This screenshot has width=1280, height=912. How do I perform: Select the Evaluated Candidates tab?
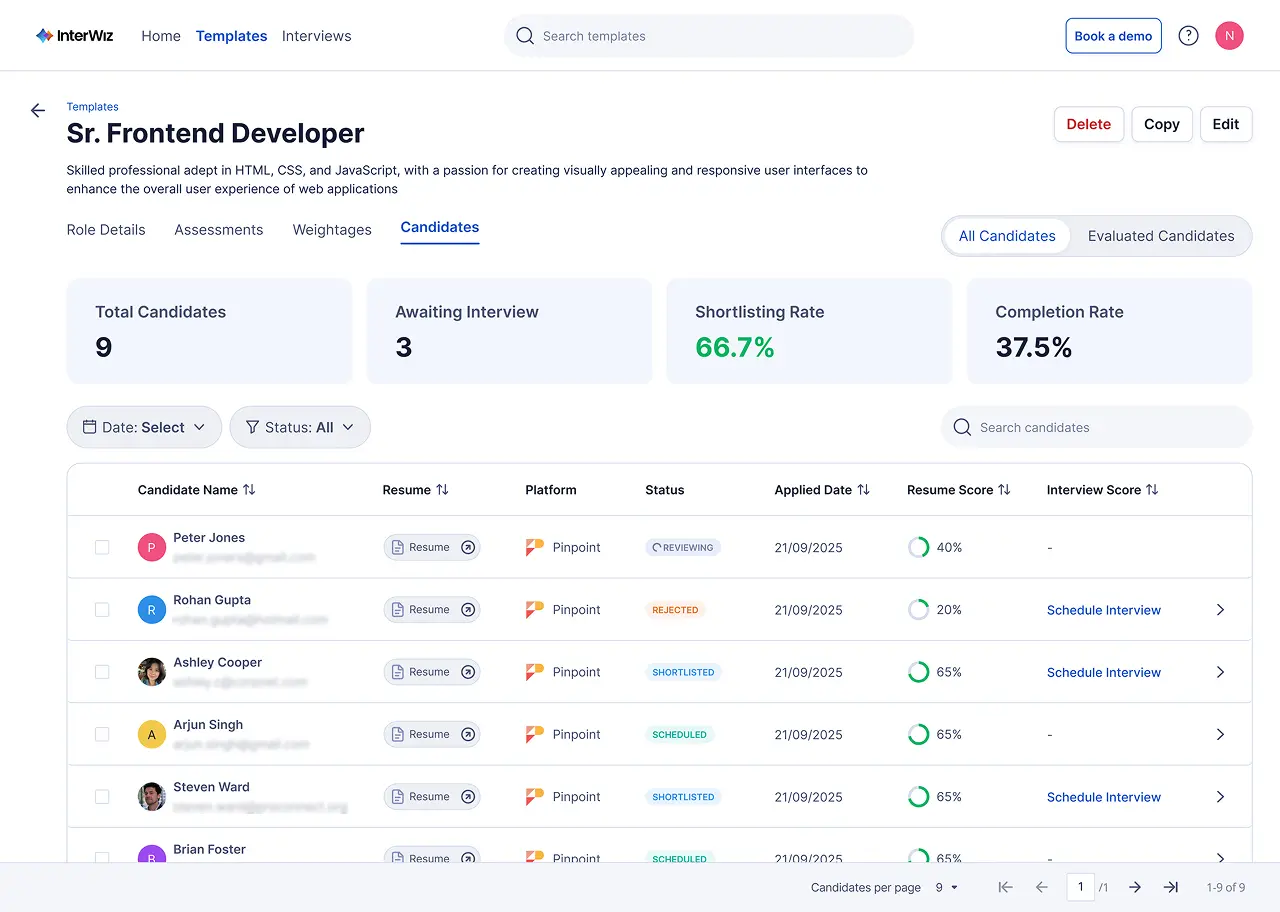[1162, 236]
